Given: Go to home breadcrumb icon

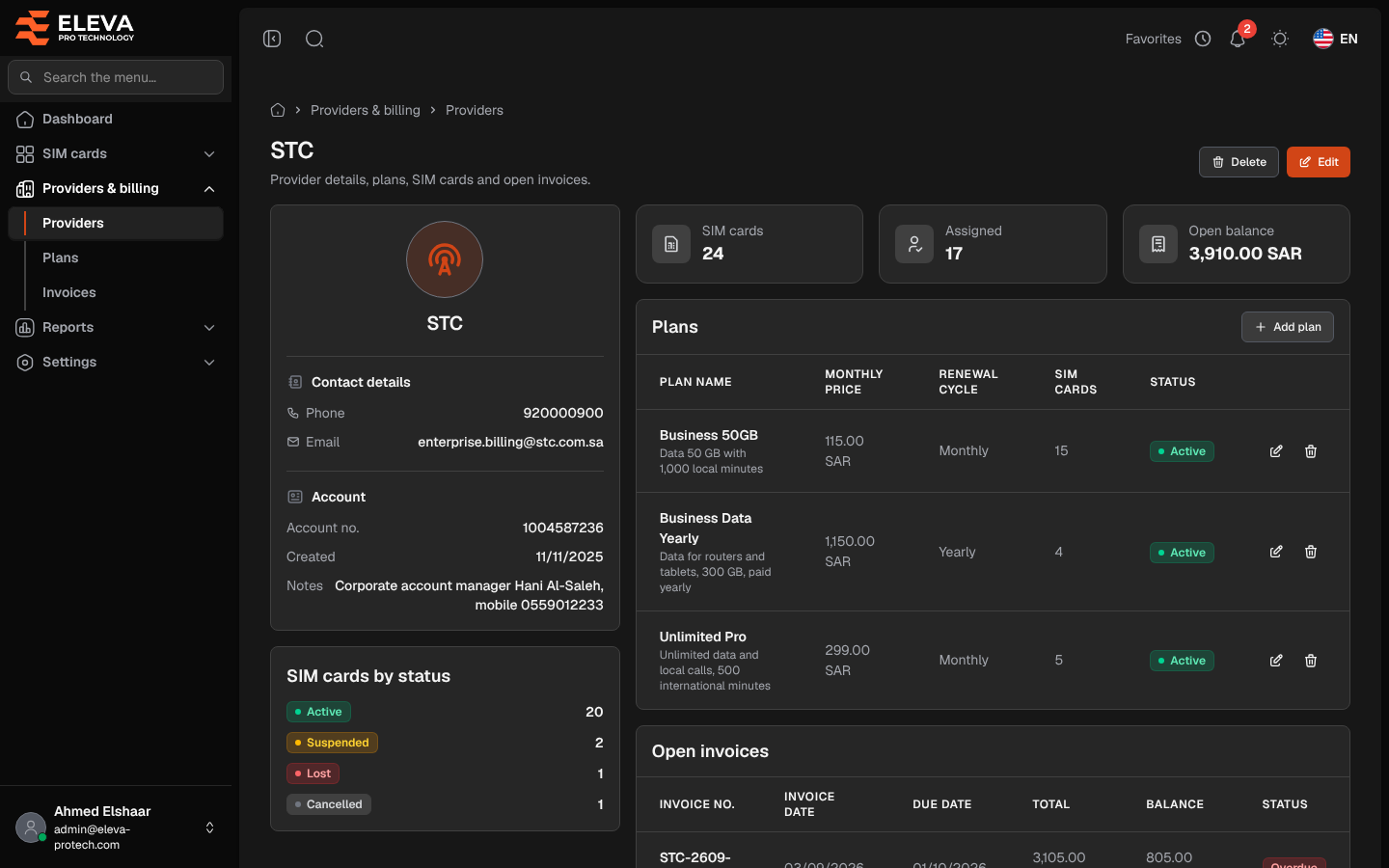Looking at the screenshot, I should (x=278, y=110).
